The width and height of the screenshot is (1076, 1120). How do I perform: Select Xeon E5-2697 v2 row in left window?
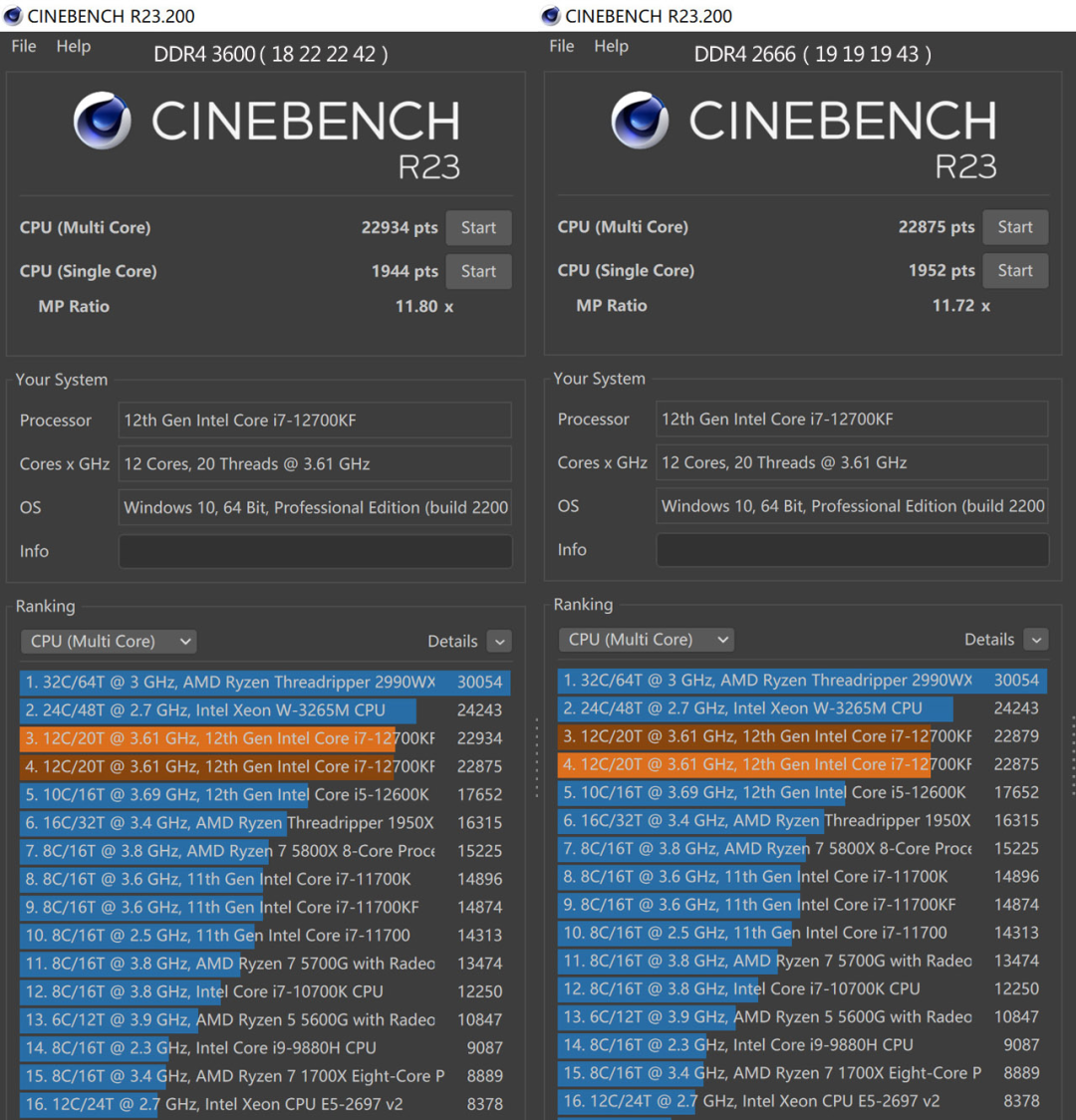point(265,1104)
